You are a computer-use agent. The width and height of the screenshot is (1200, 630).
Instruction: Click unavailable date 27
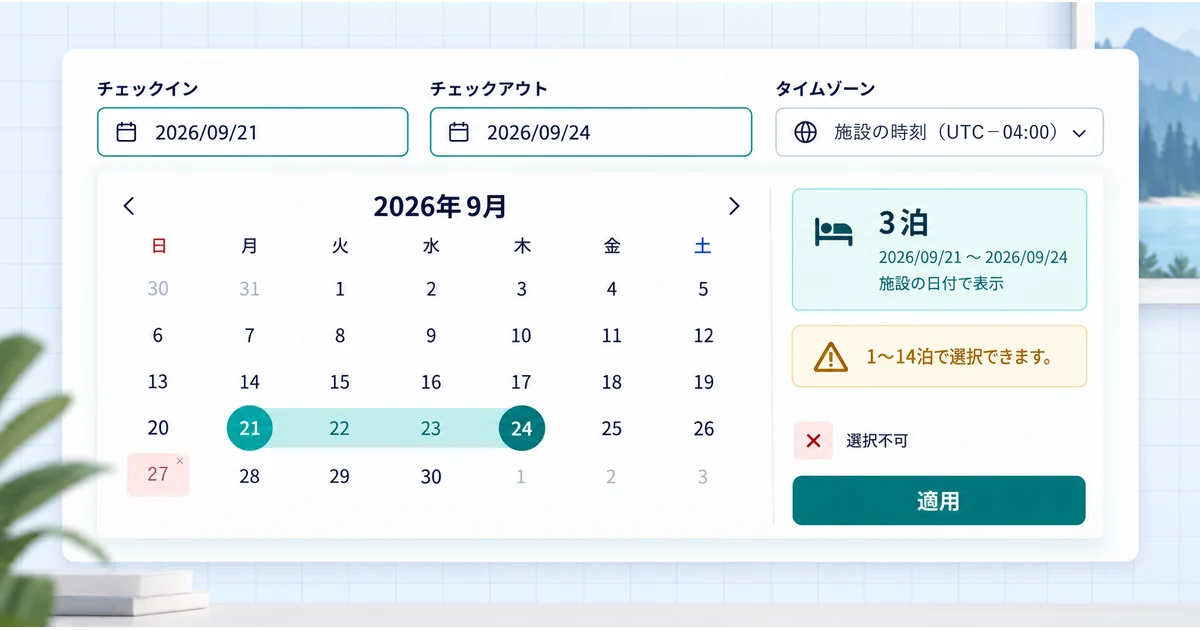158,474
